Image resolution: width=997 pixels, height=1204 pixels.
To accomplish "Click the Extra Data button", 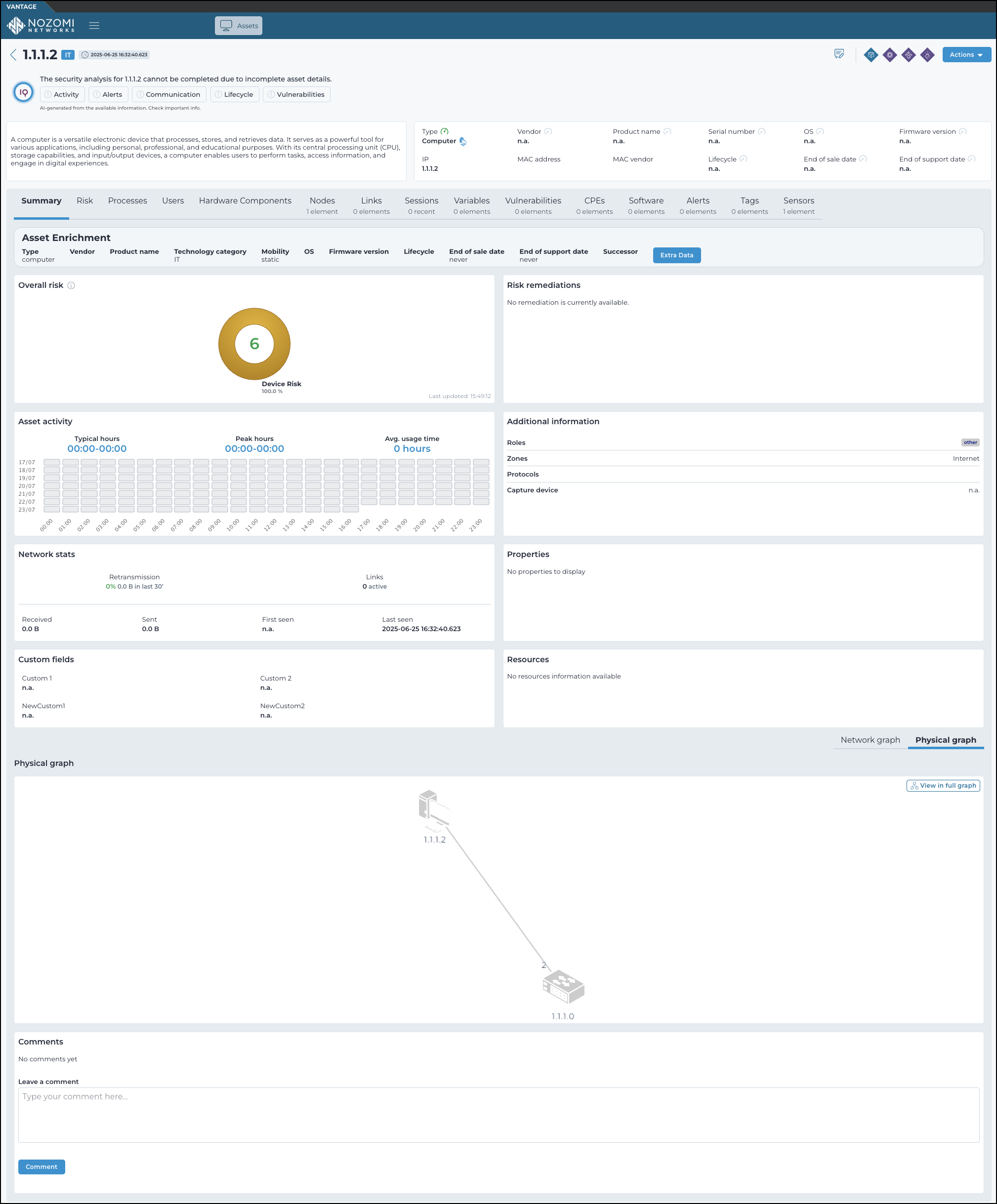I will point(676,255).
